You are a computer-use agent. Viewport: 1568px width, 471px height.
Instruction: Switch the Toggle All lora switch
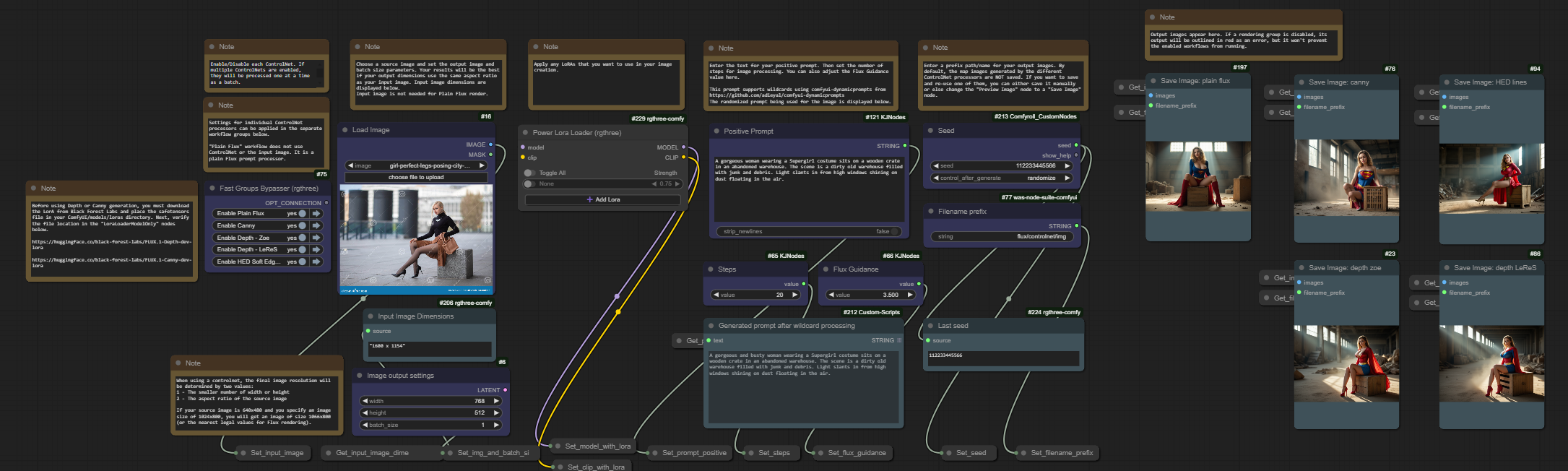click(529, 173)
